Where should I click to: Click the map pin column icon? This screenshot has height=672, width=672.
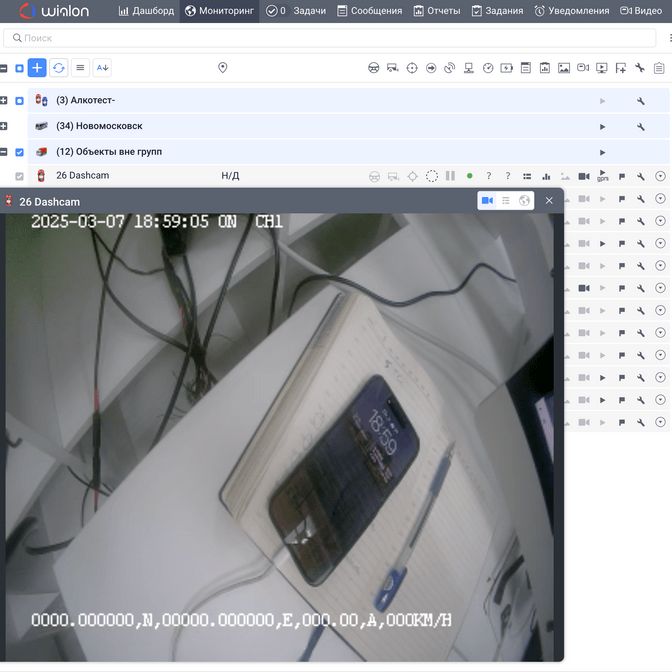click(222, 68)
